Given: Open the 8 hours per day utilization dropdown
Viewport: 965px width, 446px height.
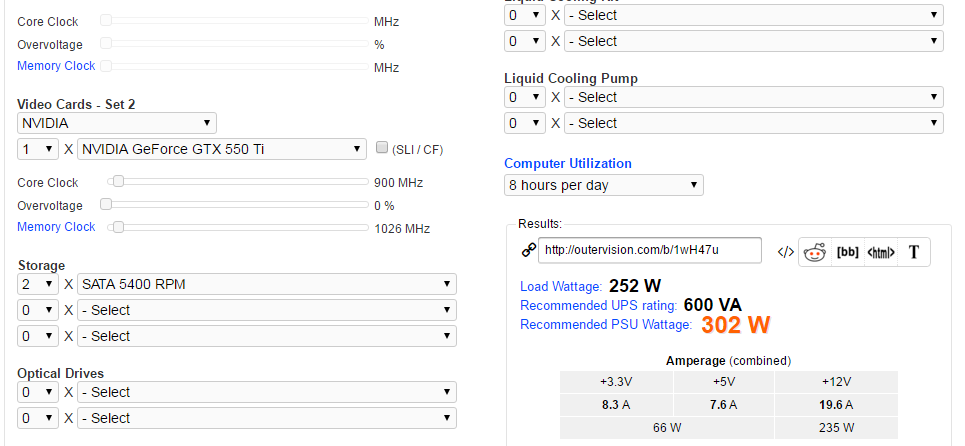Looking at the screenshot, I should pos(603,185).
